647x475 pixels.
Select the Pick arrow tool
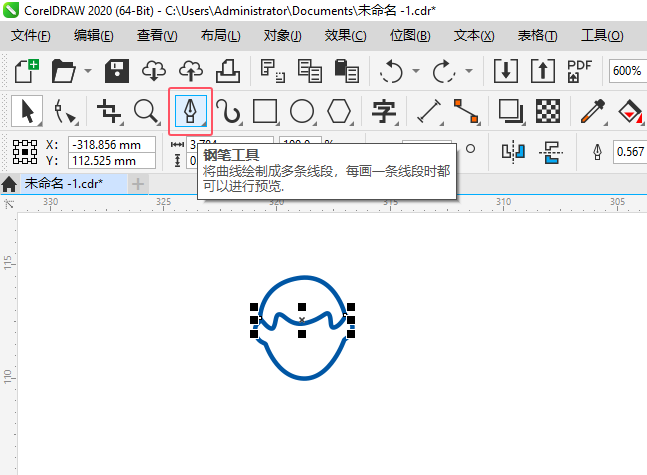[x=27, y=111]
